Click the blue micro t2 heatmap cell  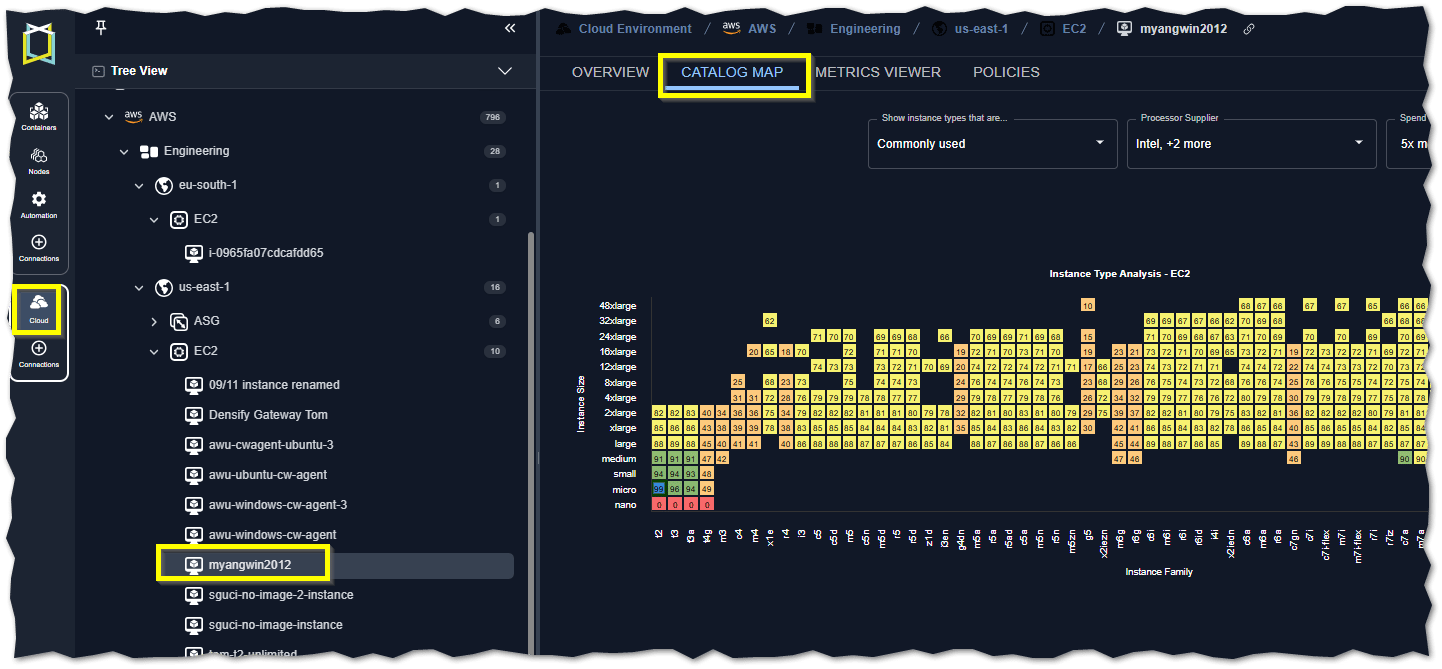coord(658,489)
